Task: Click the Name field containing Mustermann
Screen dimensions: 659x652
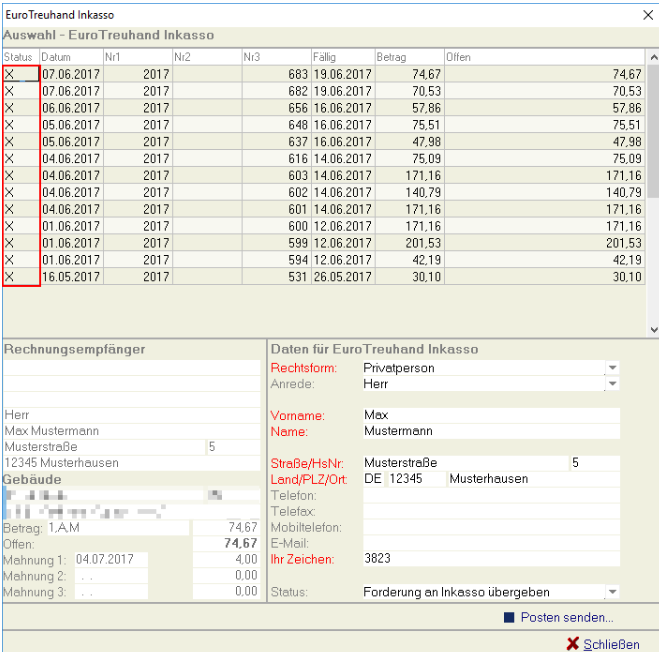Action: pyautogui.click(x=491, y=431)
